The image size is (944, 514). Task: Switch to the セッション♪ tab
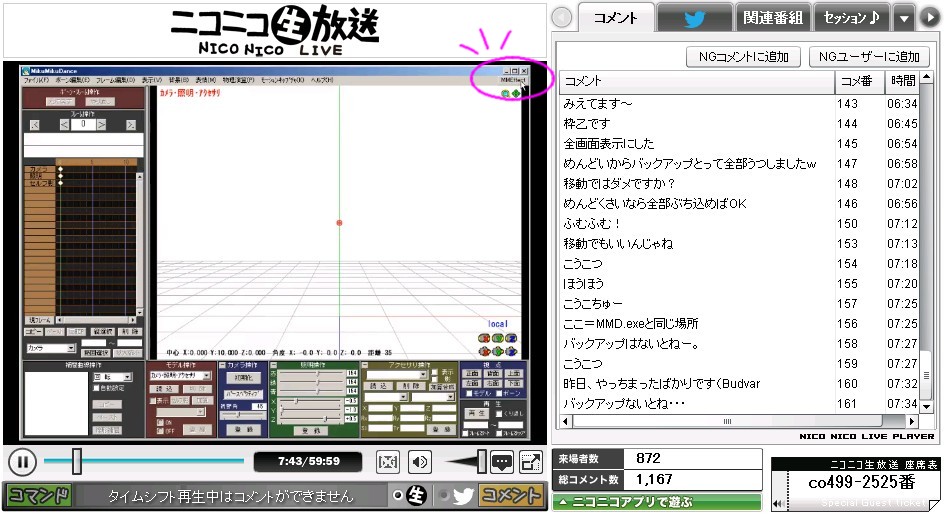[x=851, y=18]
